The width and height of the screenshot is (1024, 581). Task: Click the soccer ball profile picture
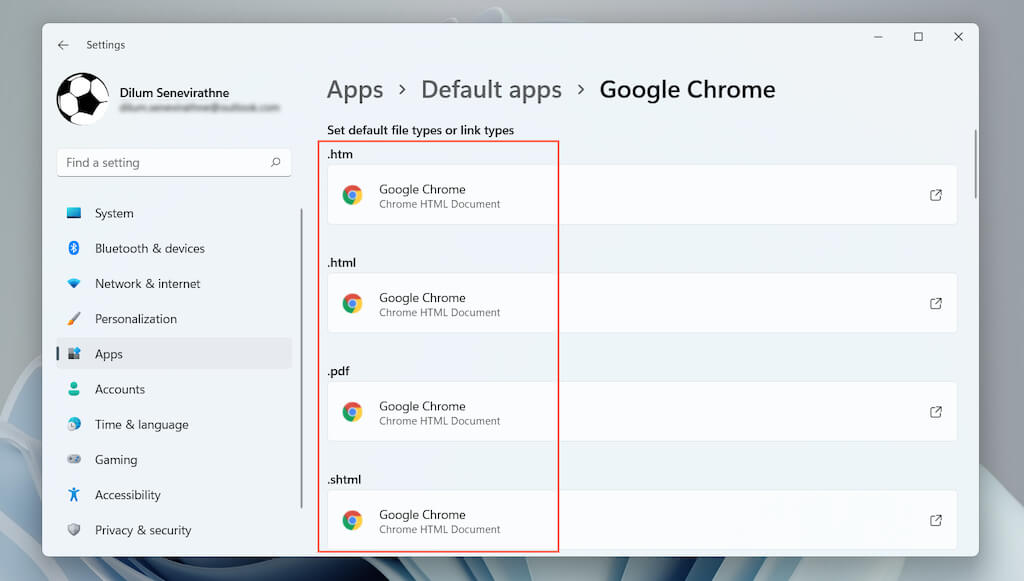tap(82, 99)
